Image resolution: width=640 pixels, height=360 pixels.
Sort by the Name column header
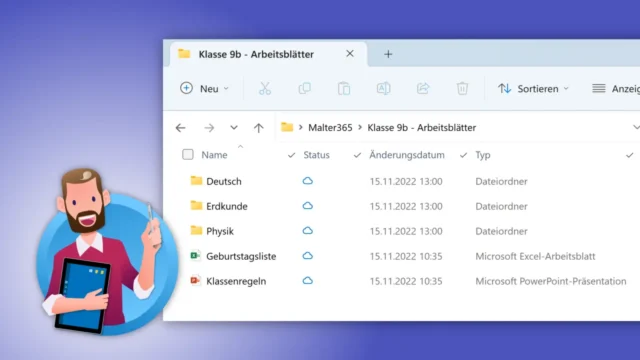click(x=214, y=155)
